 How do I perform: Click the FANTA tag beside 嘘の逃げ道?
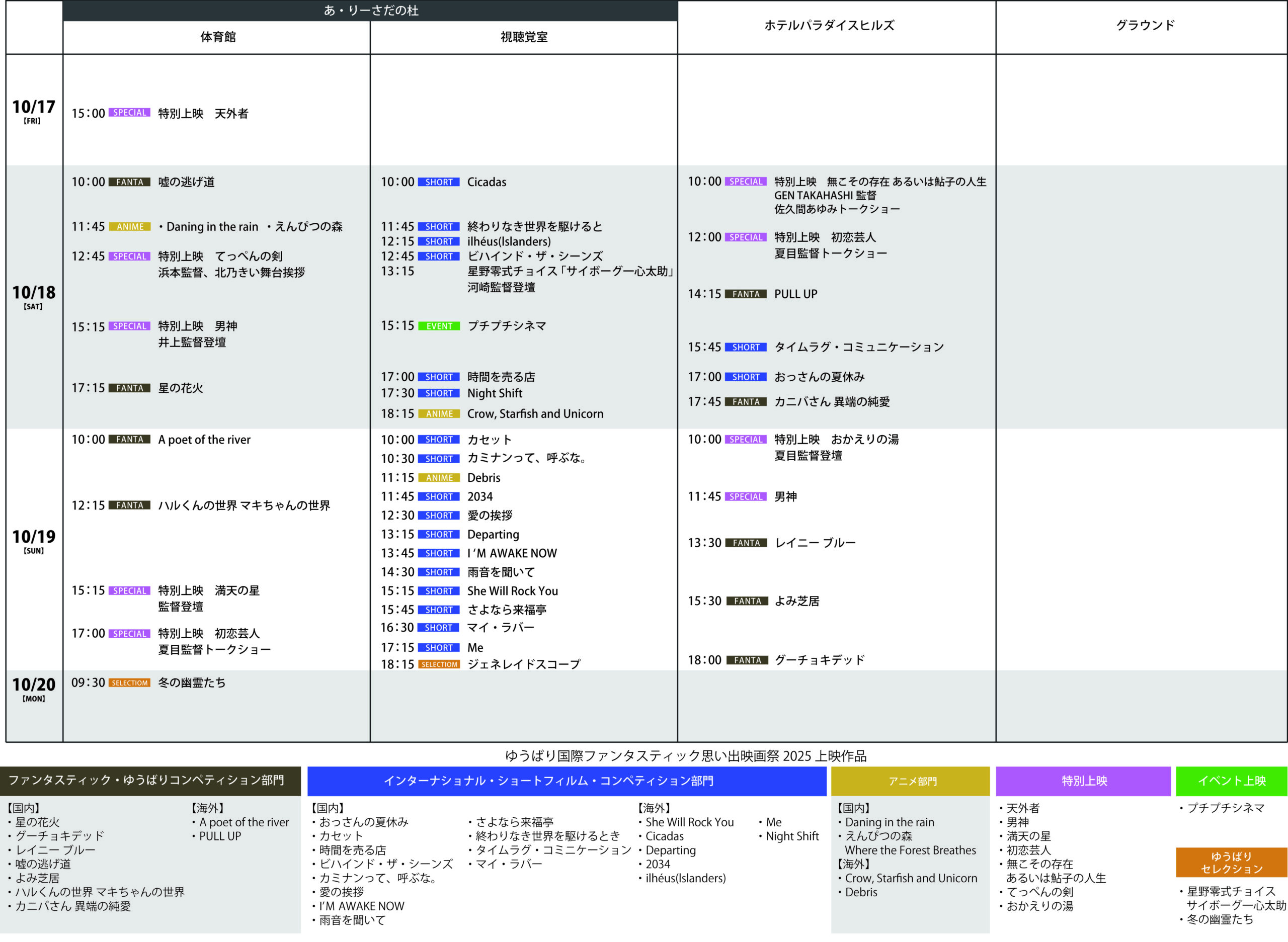[x=129, y=182]
